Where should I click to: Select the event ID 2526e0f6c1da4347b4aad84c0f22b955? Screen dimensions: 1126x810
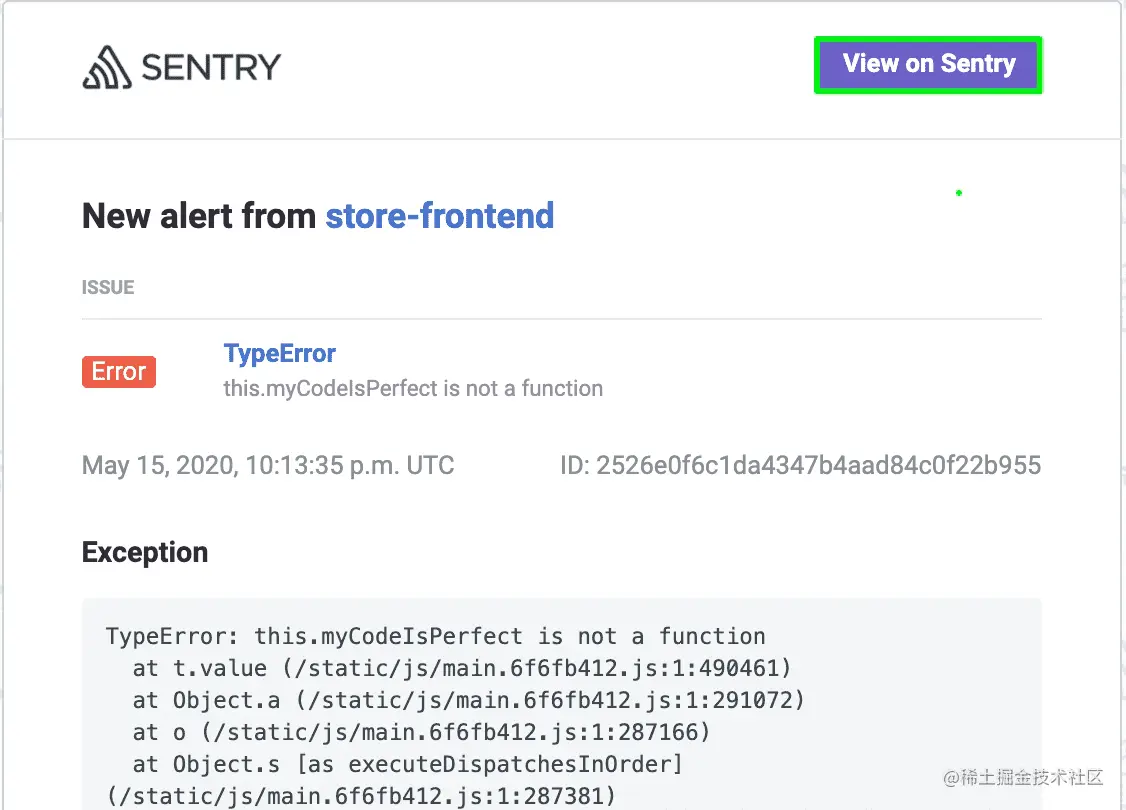coord(800,465)
